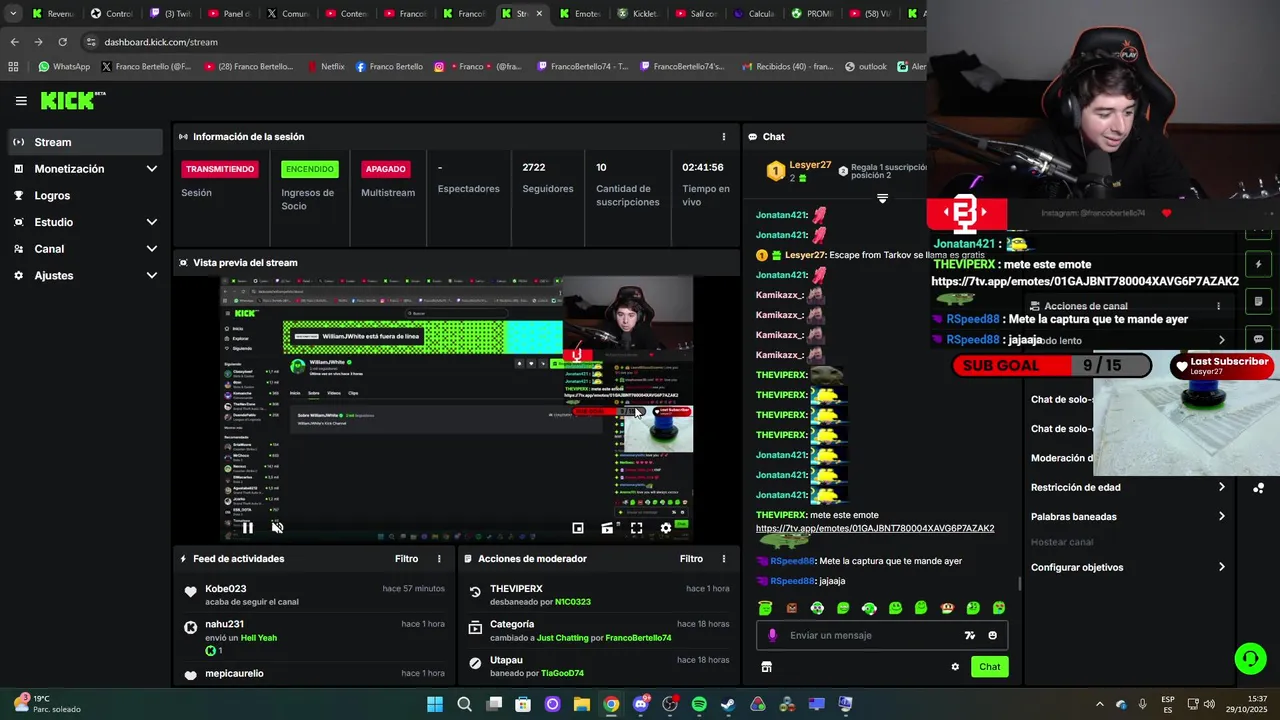The image size is (1280, 720).
Task: Click the APAGADO Multistream badge
Action: [x=385, y=169]
